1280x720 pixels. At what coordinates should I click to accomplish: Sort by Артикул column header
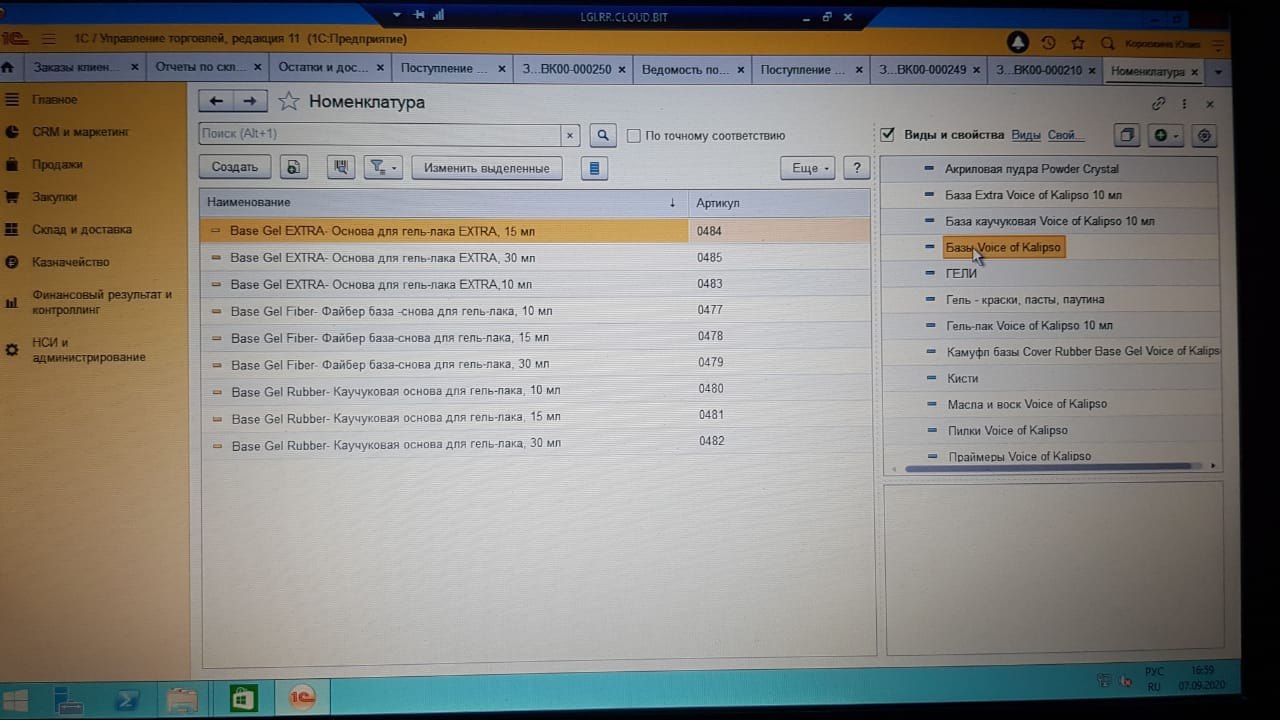click(x=779, y=203)
